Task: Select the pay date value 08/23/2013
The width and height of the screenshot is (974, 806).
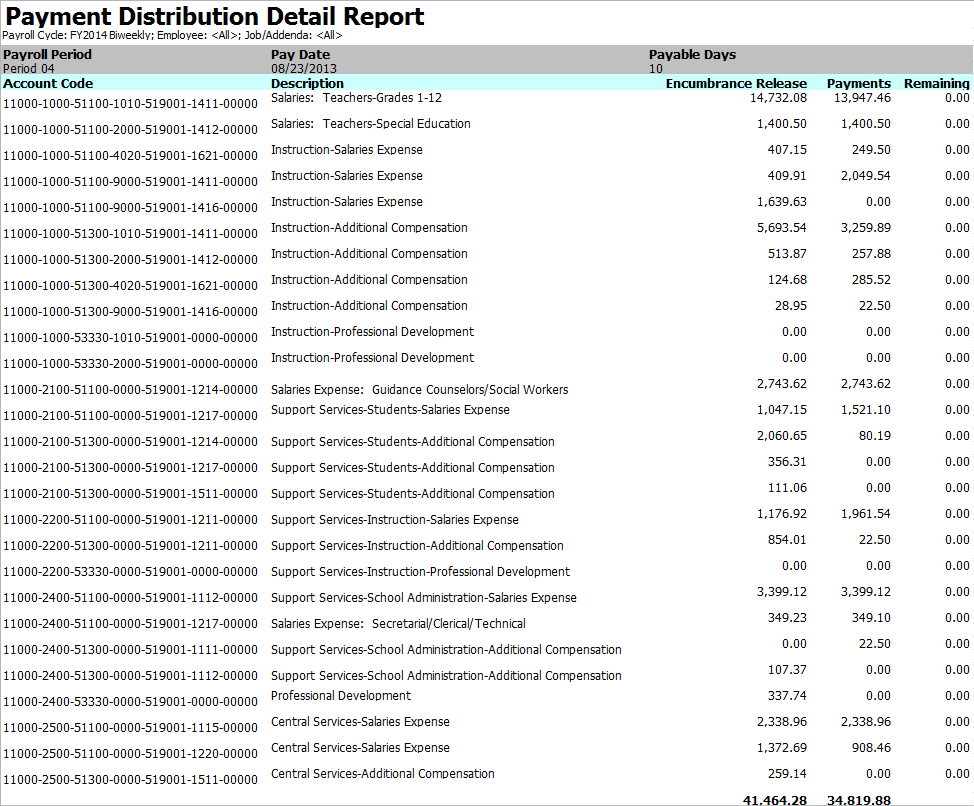Action: 299,69
